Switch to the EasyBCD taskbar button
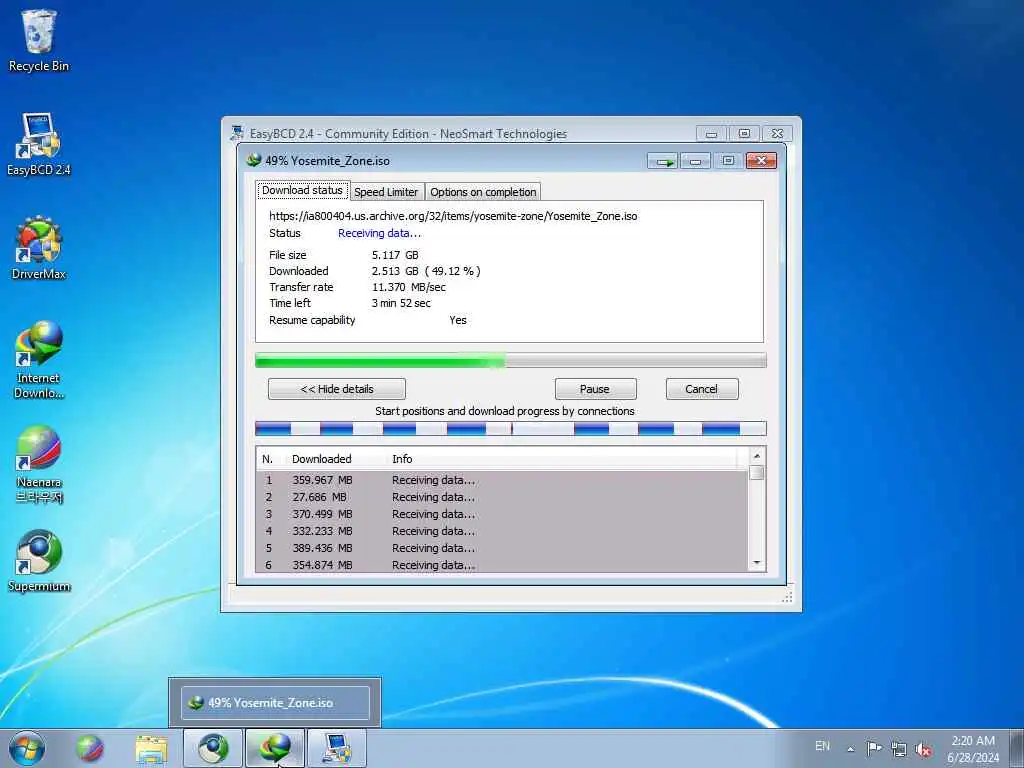The image size is (1024, 768). [x=336, y=748]
